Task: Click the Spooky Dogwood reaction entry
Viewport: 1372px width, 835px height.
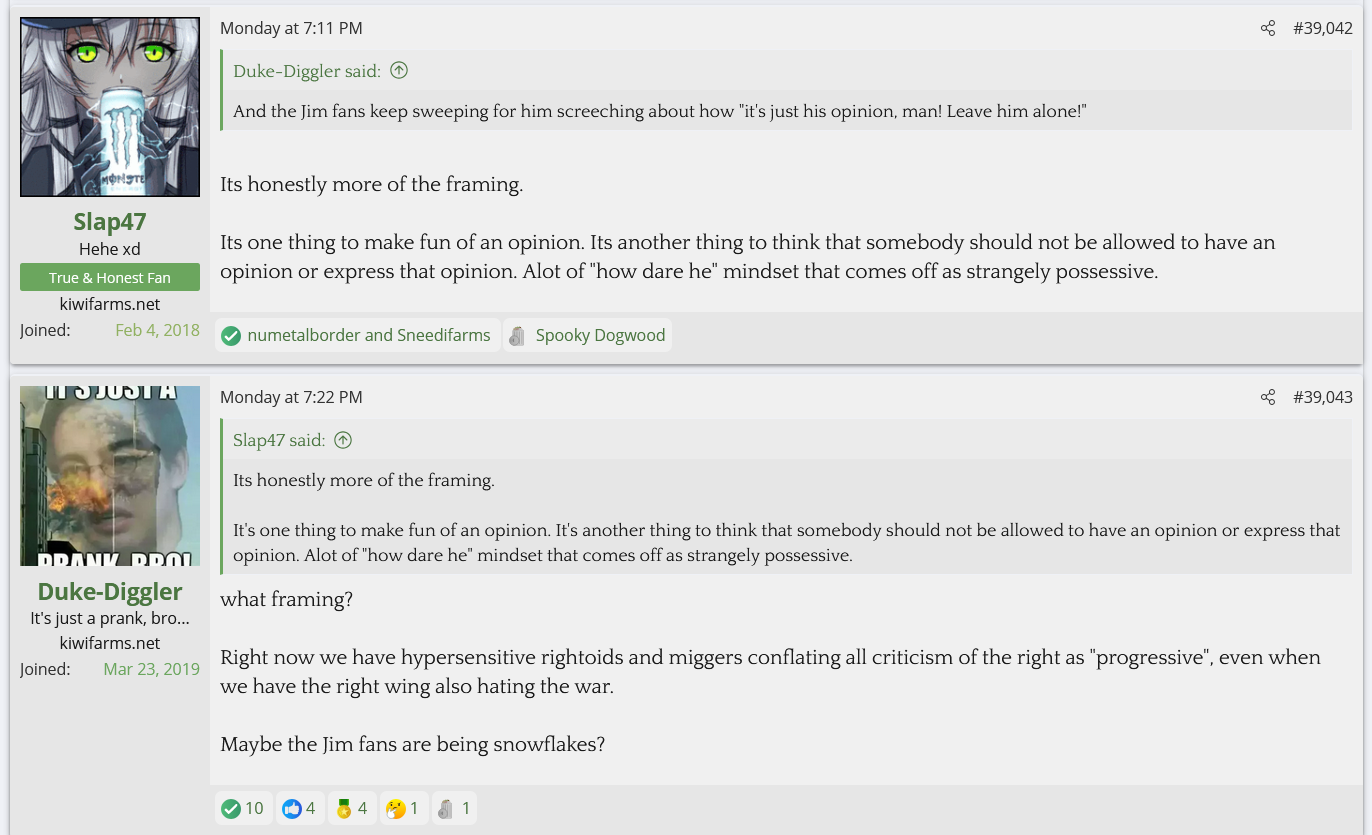Action: coord(600,336)
